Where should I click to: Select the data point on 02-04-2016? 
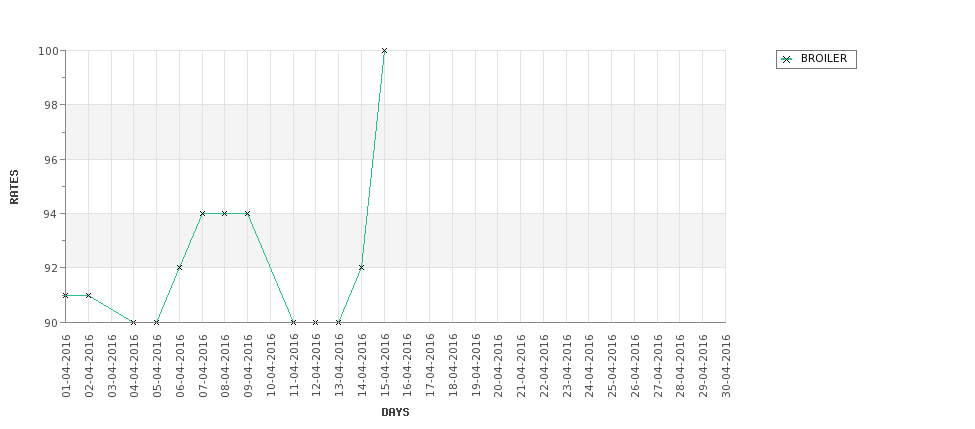(x=88, y=295)
